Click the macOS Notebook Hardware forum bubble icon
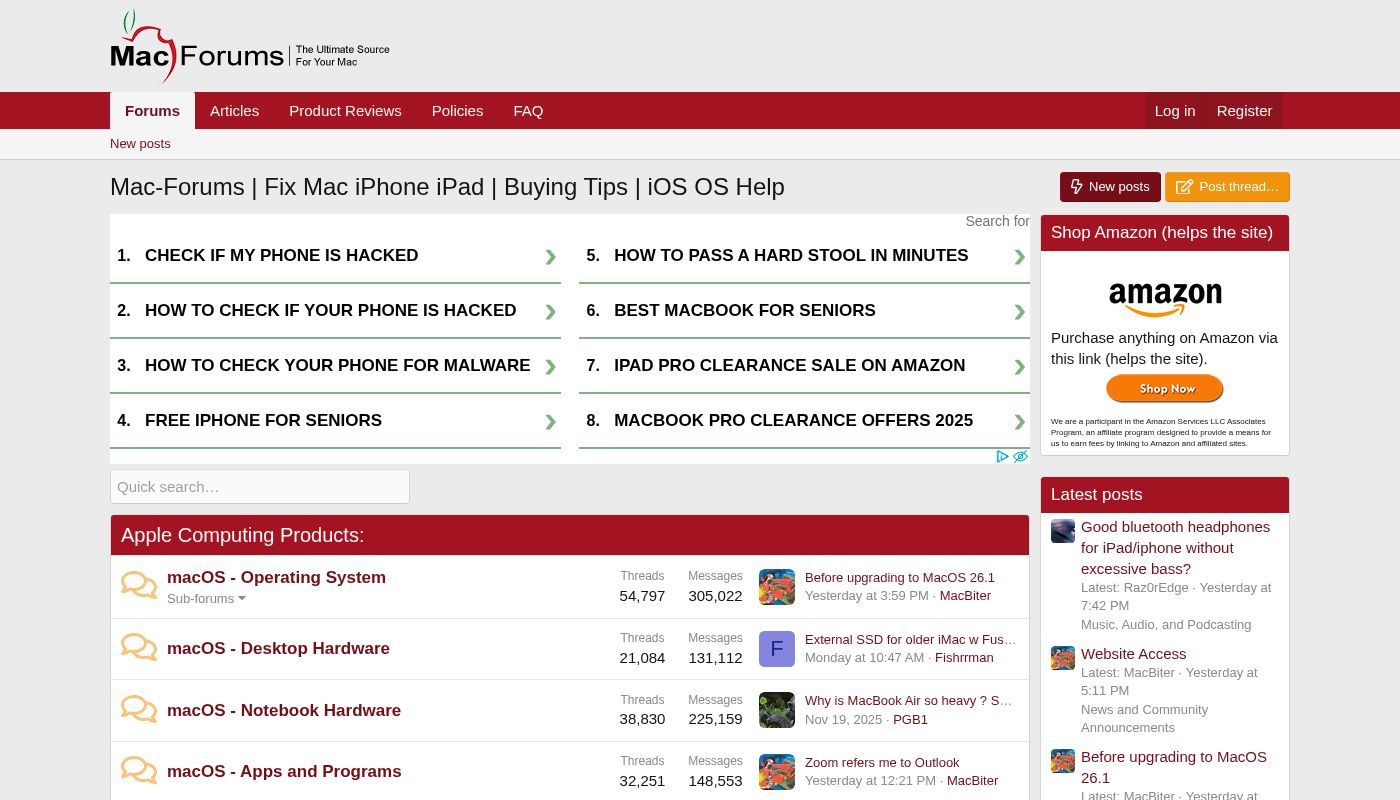 click(139, 710)
